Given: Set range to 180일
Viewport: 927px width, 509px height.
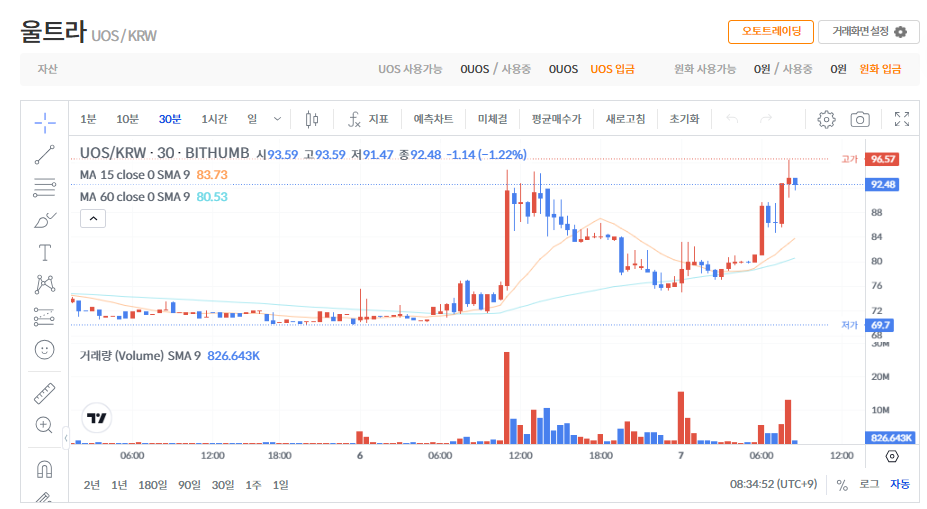Looking at the screenshot, I should click(x=153, y=485).
